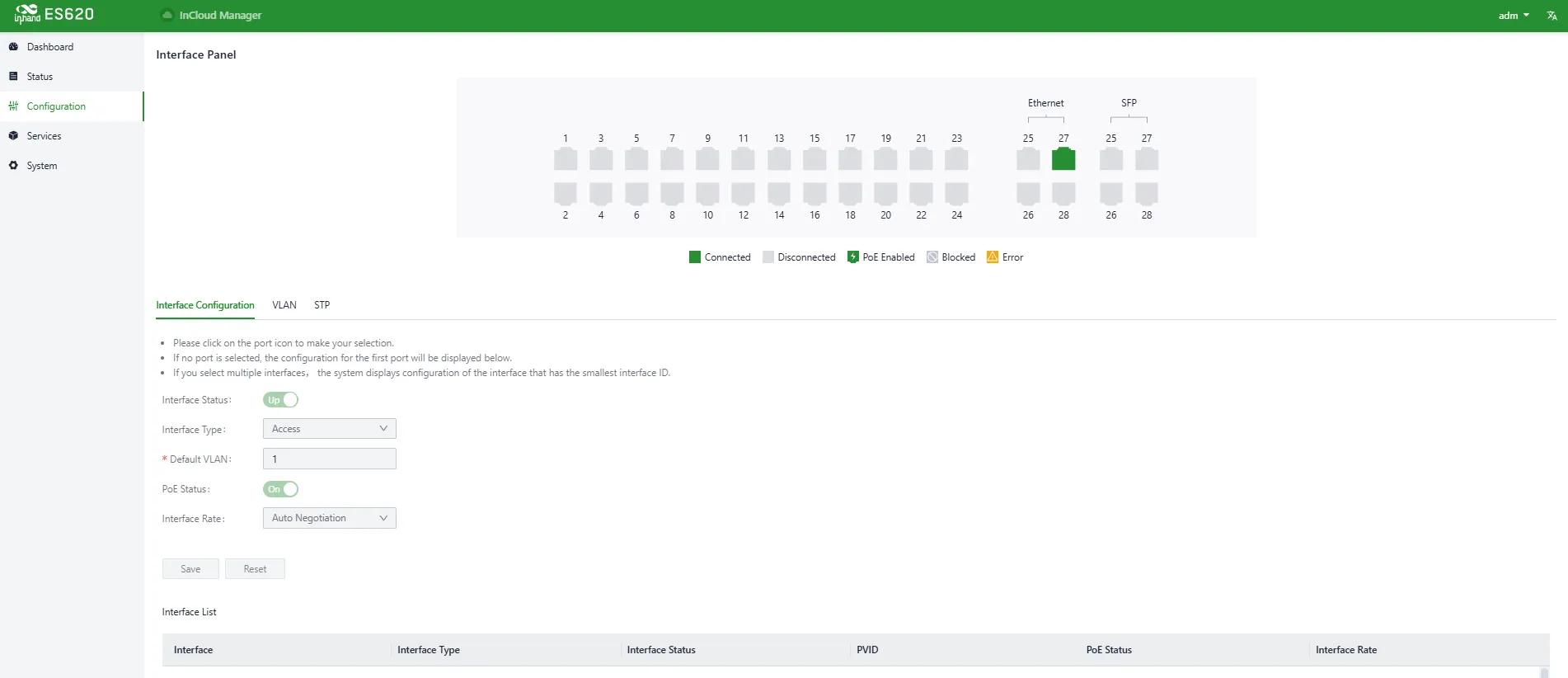
Task: Select Ethernet port 28 icon
Action: [1063, 194]
